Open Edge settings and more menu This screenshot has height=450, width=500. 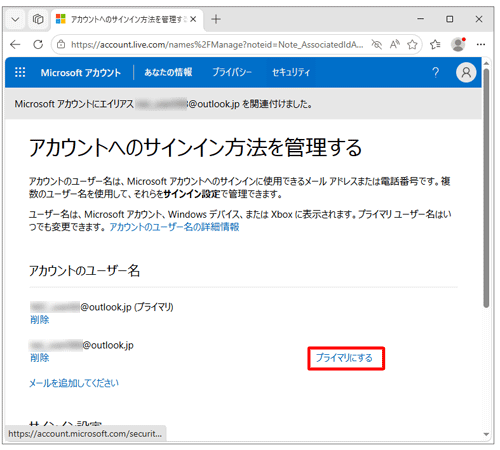tap(481, 44)
